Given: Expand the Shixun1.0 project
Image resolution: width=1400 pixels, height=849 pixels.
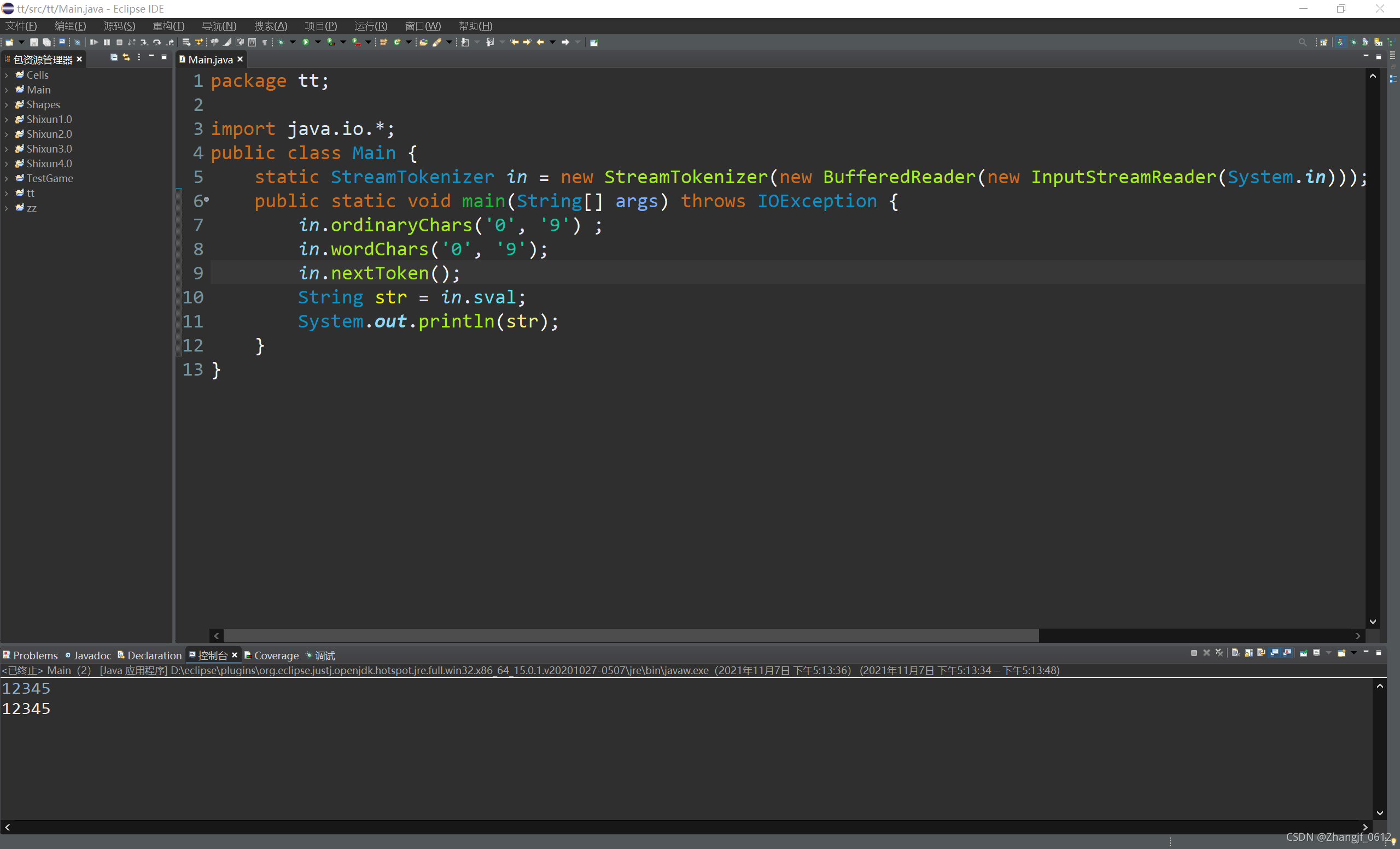Looking at the screenshot, I should point(7,119).
